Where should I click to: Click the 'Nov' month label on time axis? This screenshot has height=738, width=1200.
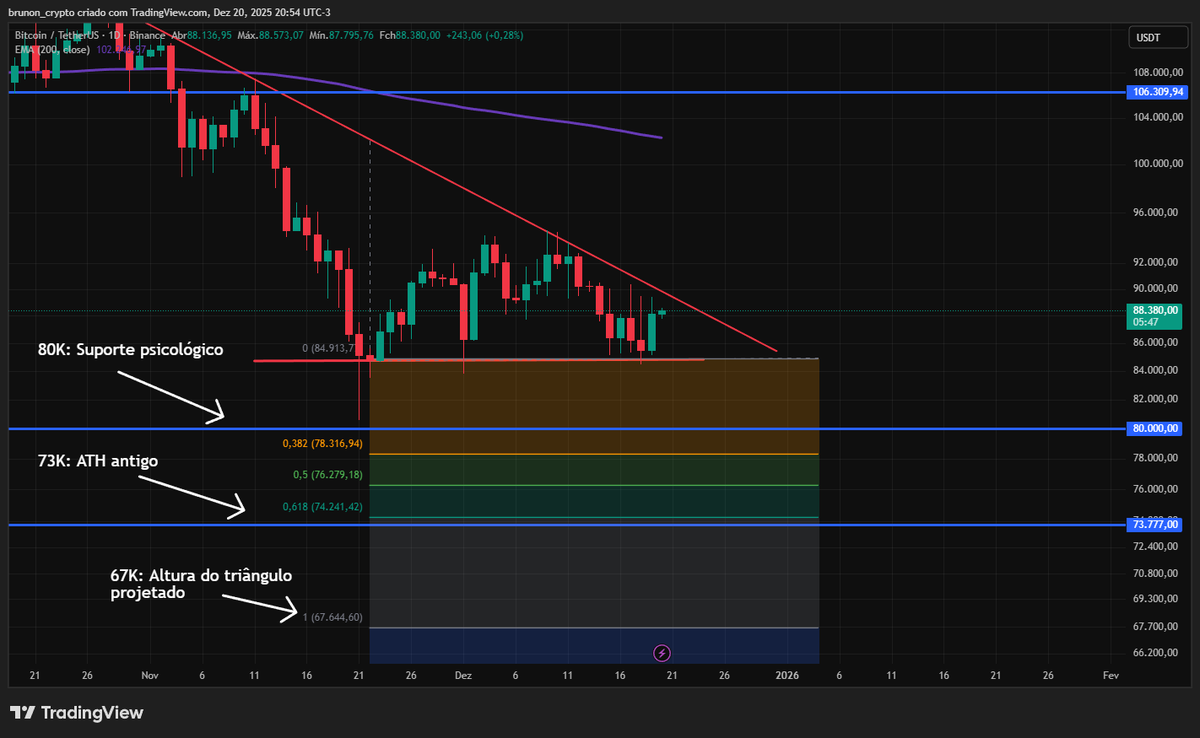(x=150, y=676)
